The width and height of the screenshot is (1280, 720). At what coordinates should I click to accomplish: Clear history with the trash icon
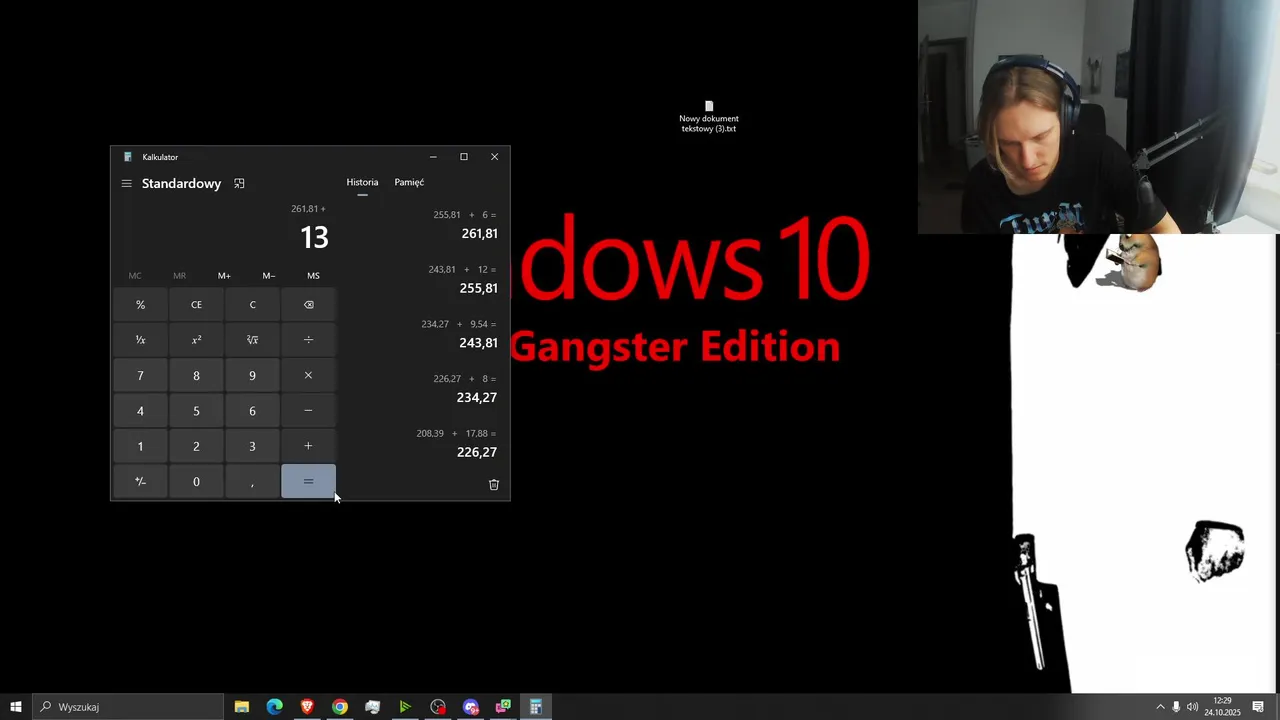coord(494,484)
